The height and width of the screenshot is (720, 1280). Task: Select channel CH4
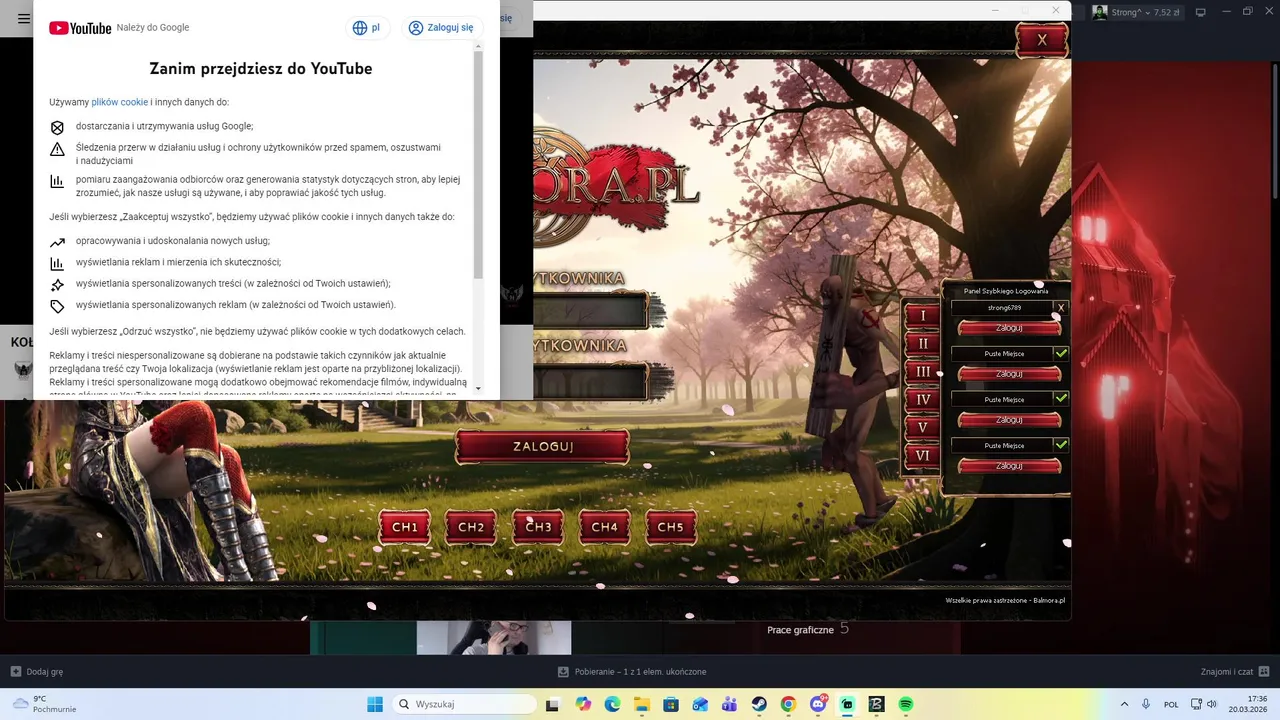[x=604, y=527]
